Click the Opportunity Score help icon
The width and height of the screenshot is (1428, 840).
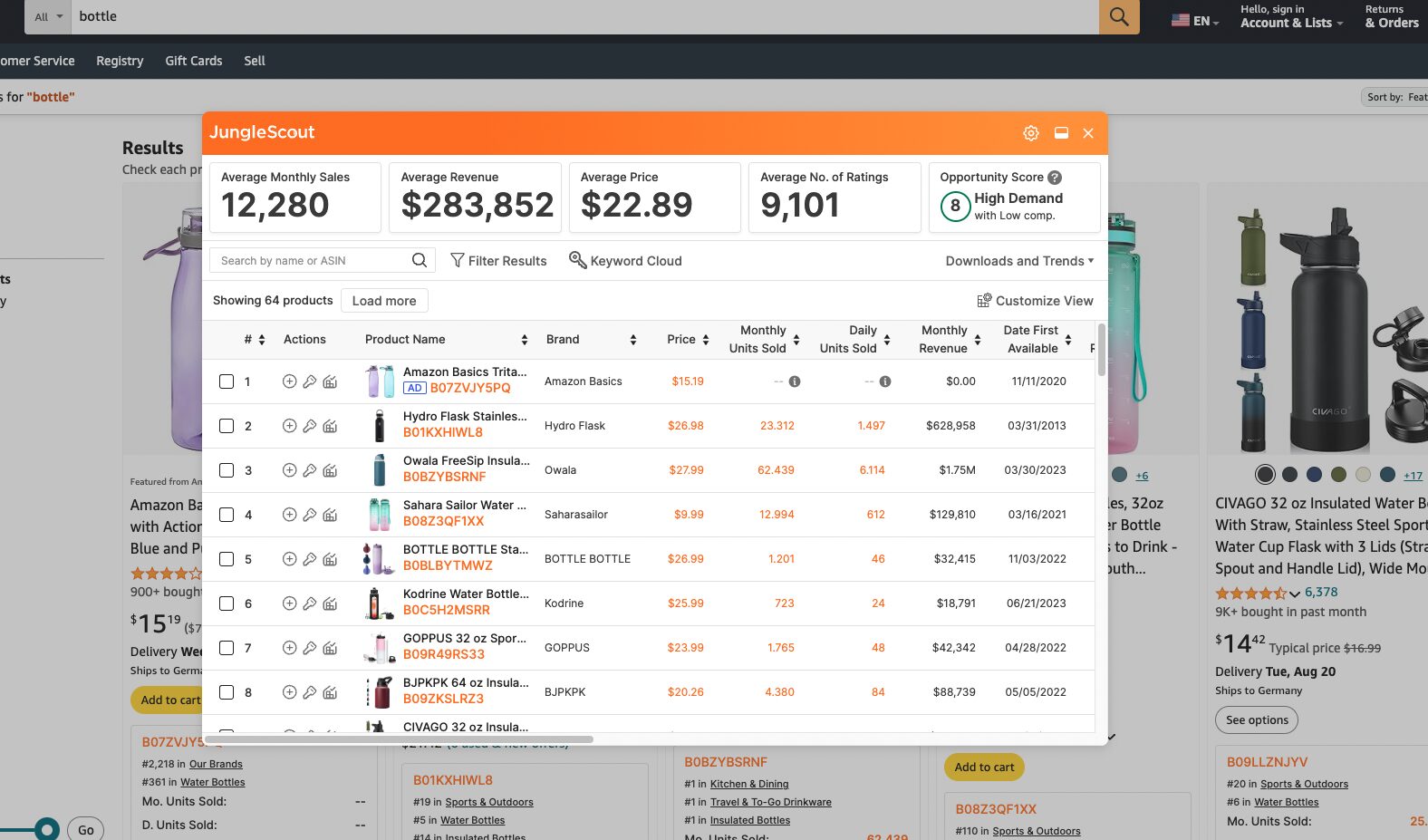click(1055, 178)
